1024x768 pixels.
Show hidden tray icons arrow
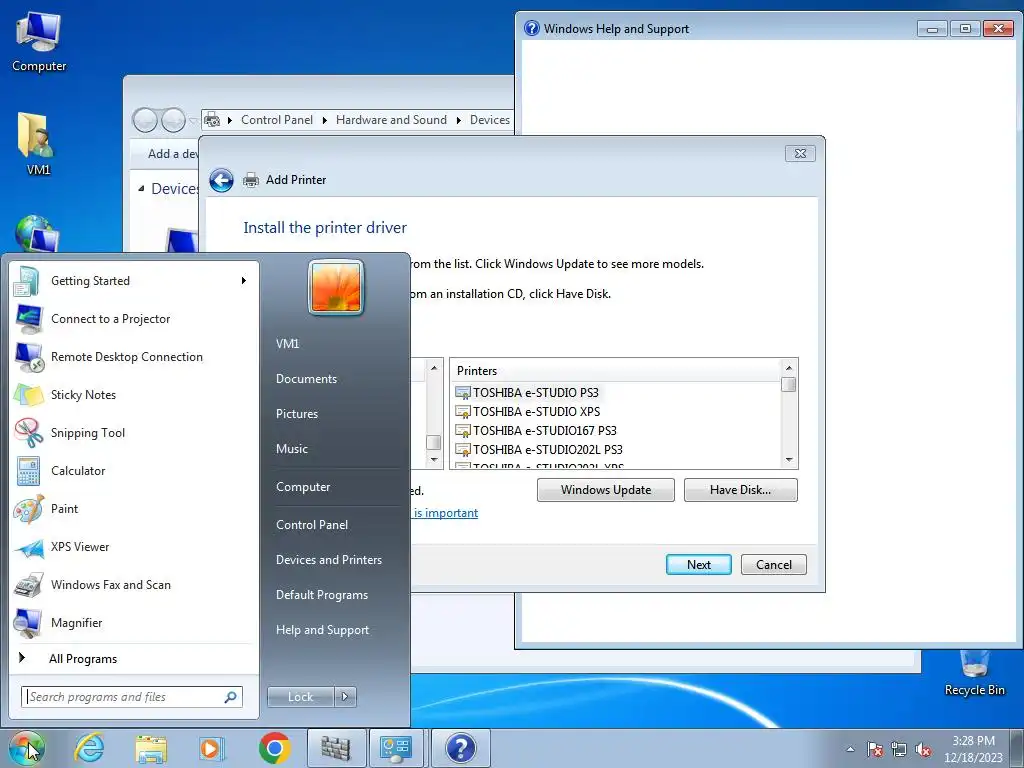tap(850, 749)
